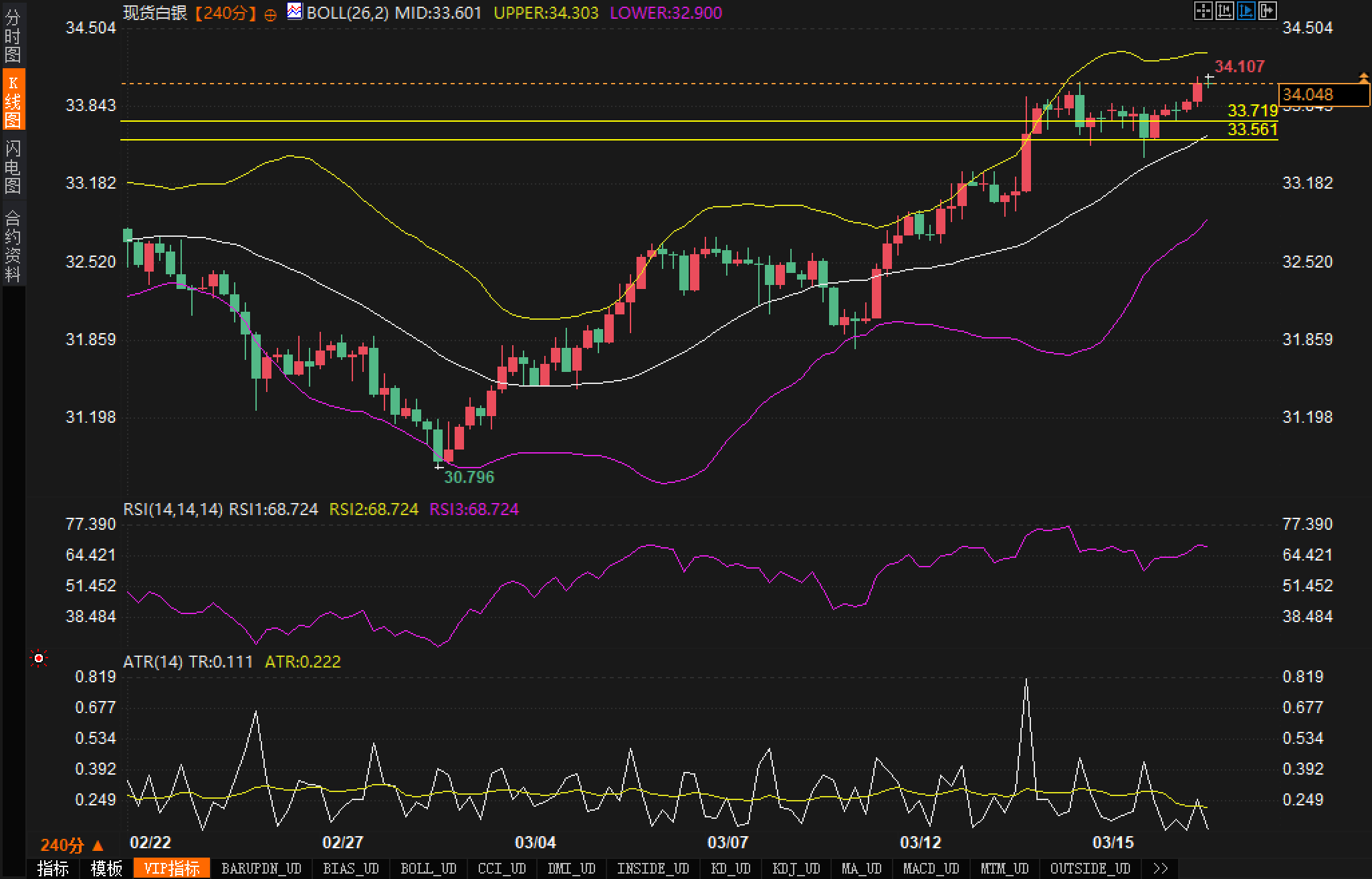Click the RSI3:68.724 value
The width and height of the screenshot is (1372, 879).
click(x=474, y=509)
